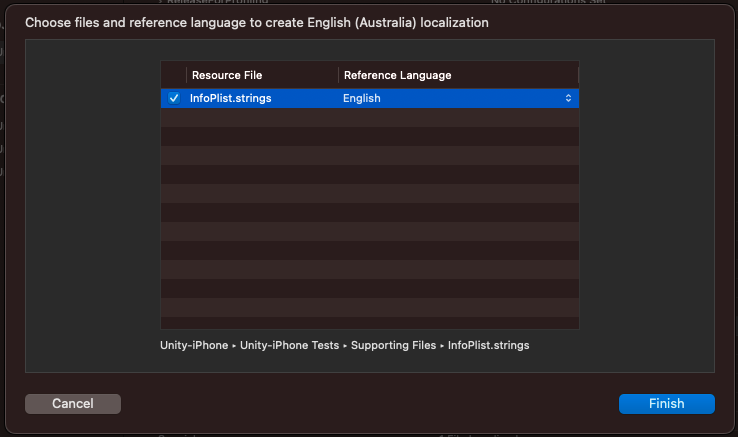Click InfoPlist.strings in the path breadcrumb
Viewport: 738px width, 437px height.
pos(489,345)
